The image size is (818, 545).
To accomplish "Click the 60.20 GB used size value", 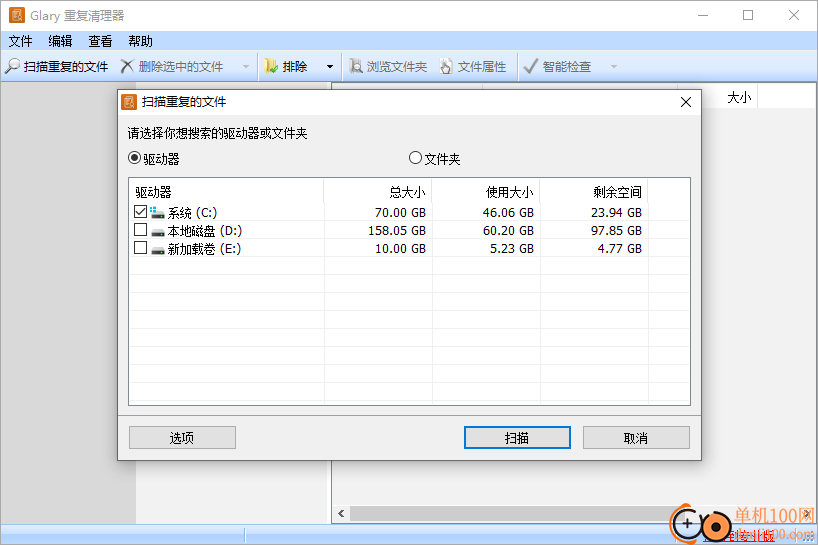I will 508,231.
